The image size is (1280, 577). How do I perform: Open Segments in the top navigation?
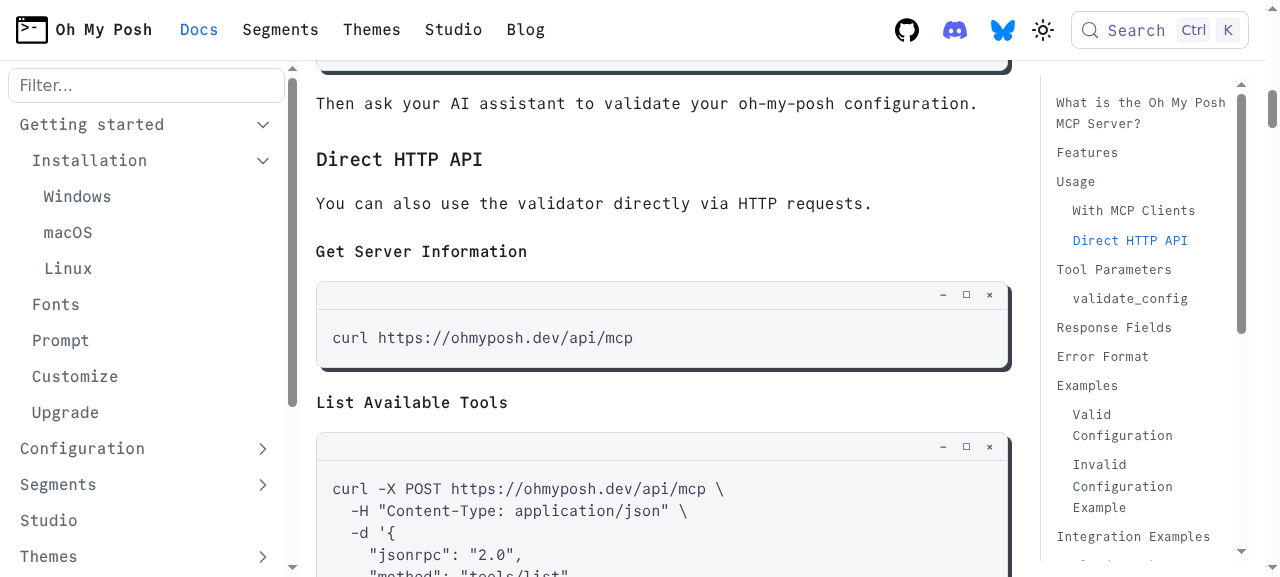click(280, 30)
